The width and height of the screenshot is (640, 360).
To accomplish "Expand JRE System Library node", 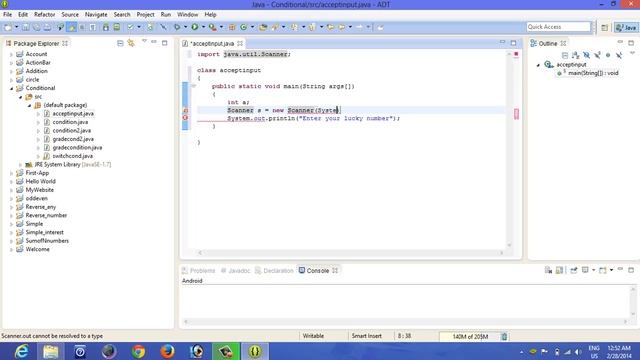I will [x=20, y=164].
